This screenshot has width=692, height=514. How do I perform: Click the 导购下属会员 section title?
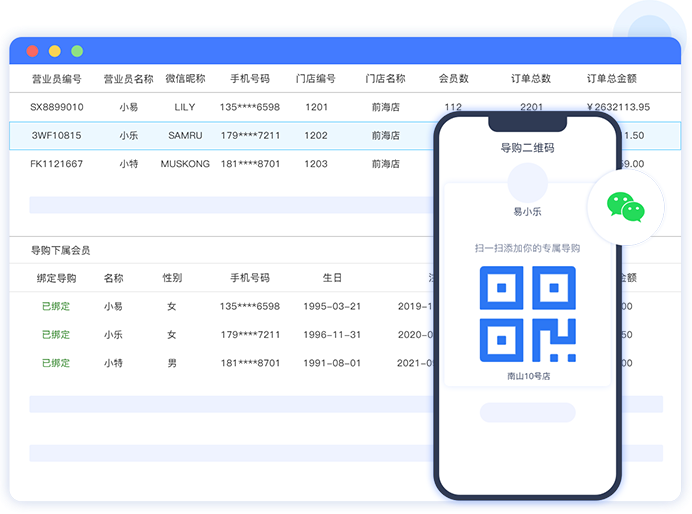pos(60,250)
